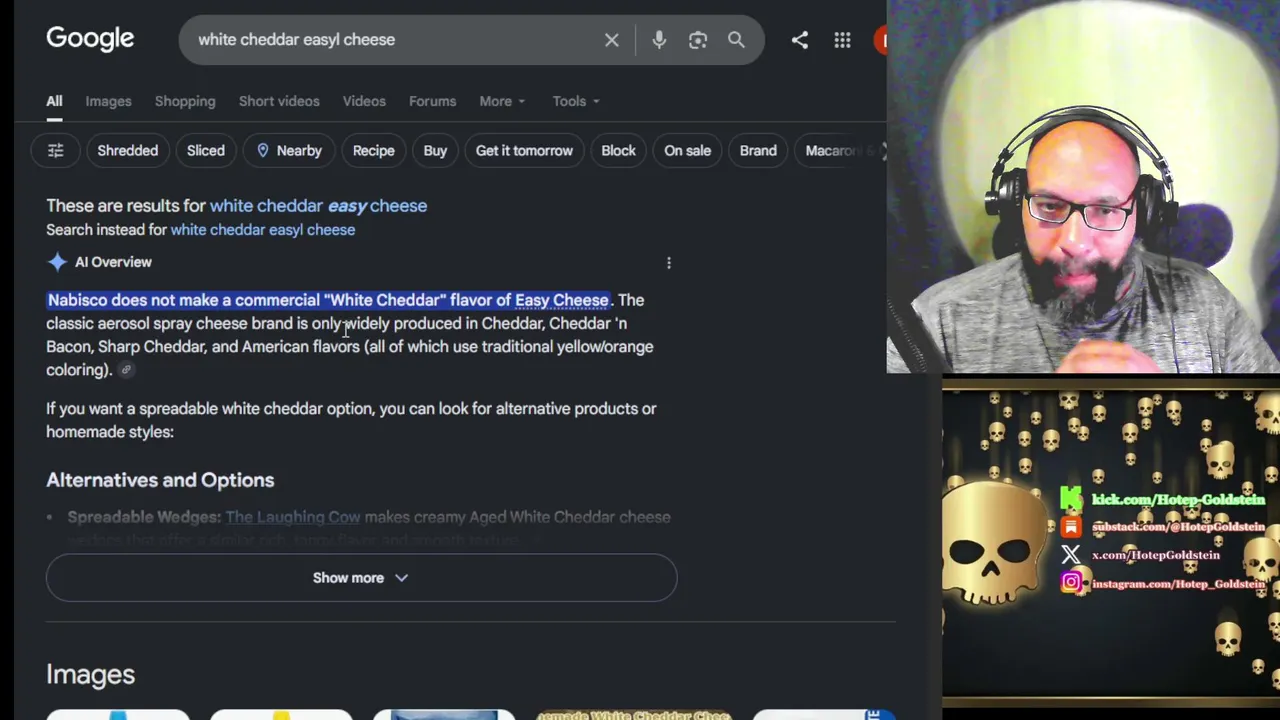The image size is (1280, 720).
Task: Click the Alternatives and Options heading
Action: pos(160,480)
